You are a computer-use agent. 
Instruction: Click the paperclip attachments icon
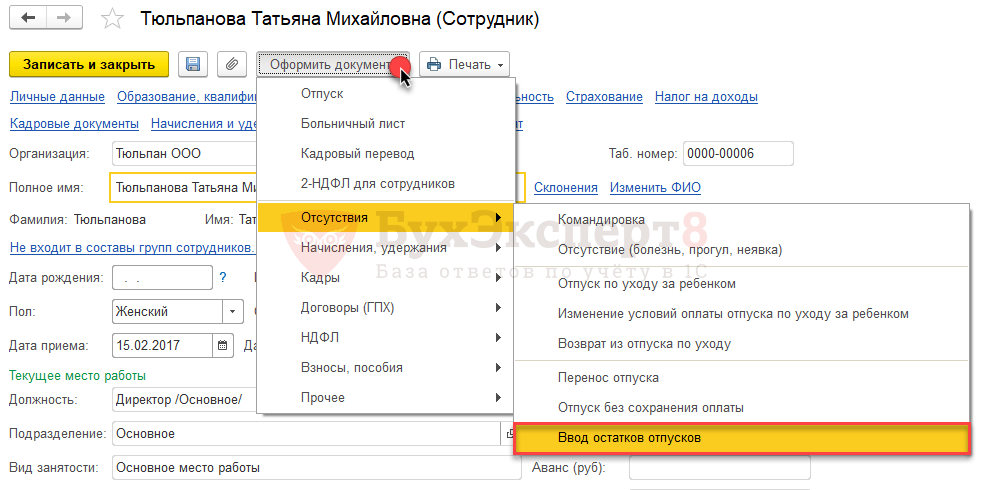232,64
